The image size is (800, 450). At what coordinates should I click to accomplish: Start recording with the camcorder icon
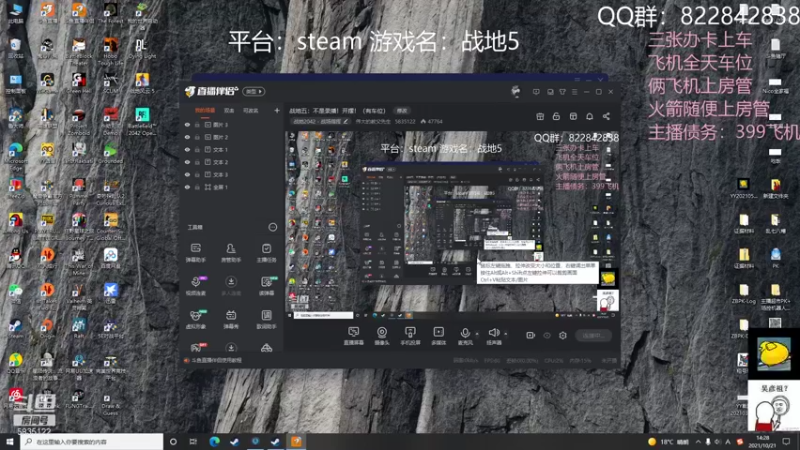click(x=531, y=335)
